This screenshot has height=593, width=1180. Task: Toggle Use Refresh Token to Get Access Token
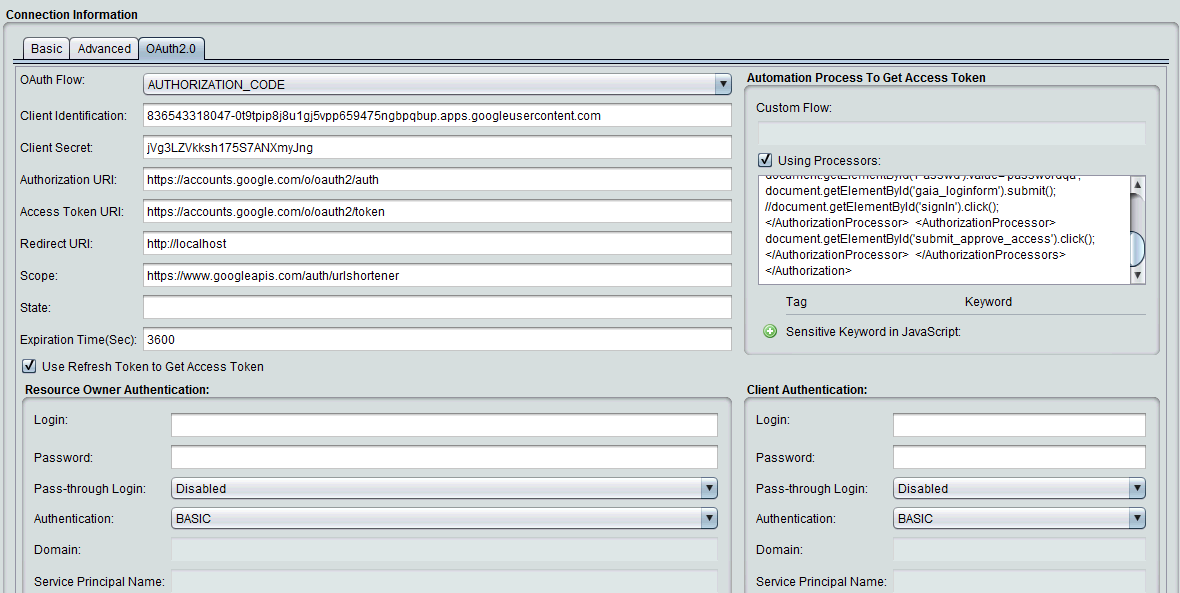[29, 366]
